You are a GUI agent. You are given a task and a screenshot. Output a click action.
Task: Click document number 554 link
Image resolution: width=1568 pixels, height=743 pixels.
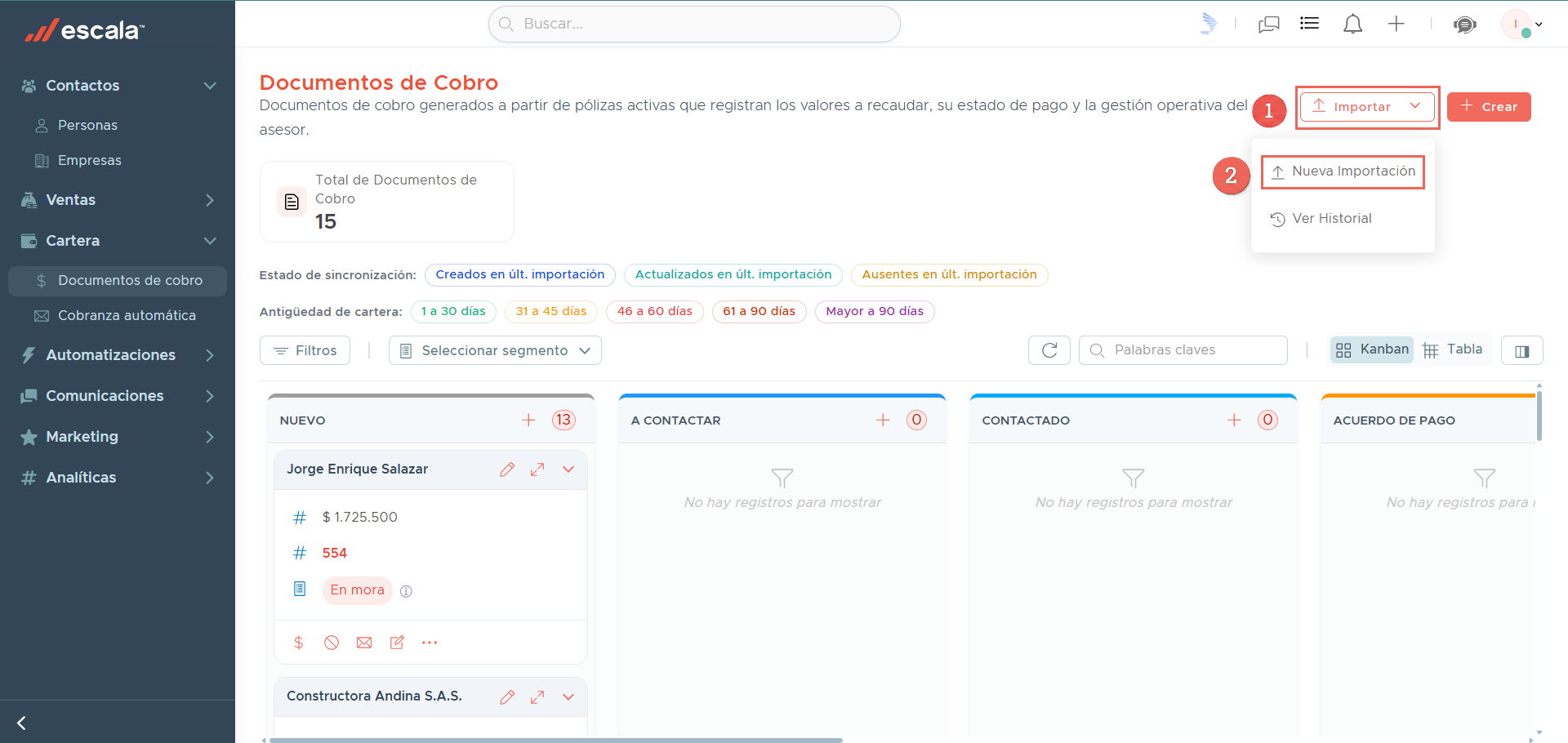(x=335, y=554)
